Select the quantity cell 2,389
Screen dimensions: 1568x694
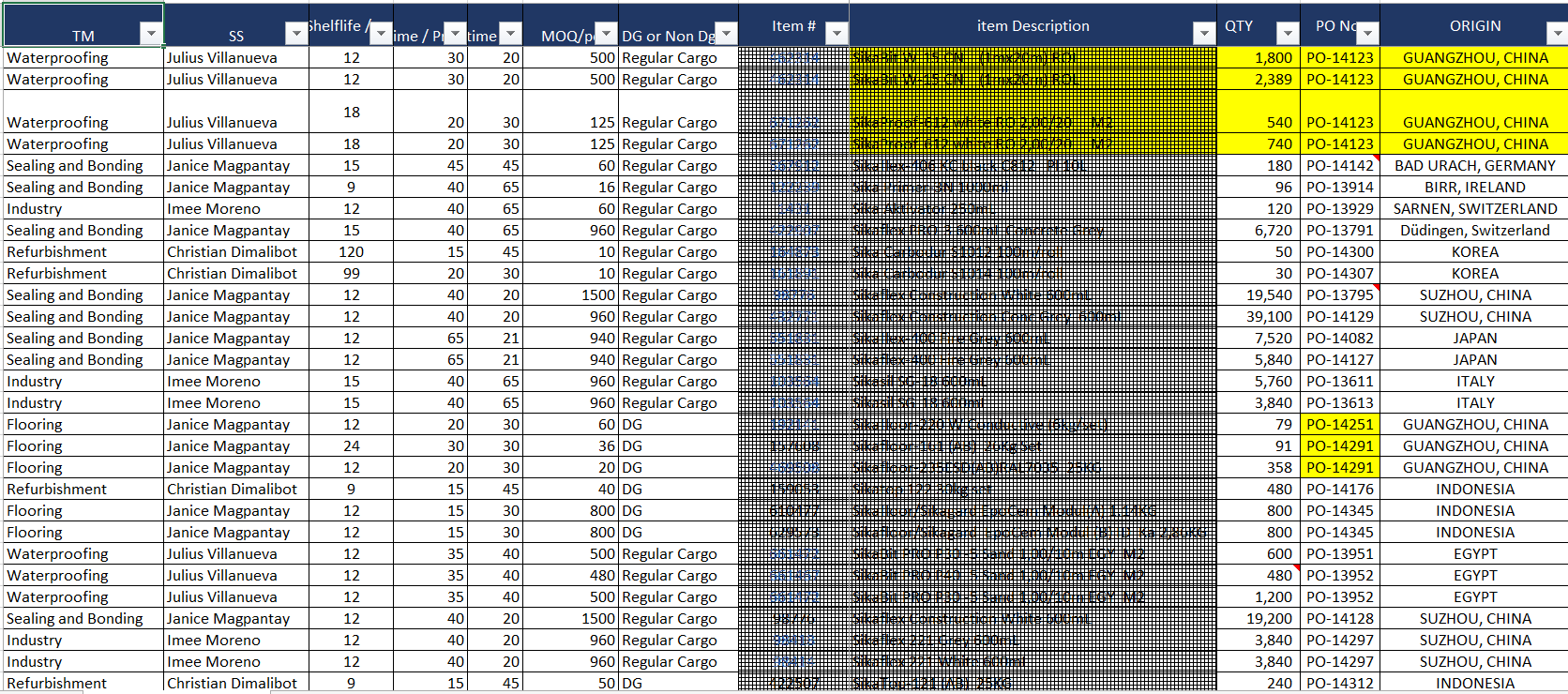tap(1259, 80)
